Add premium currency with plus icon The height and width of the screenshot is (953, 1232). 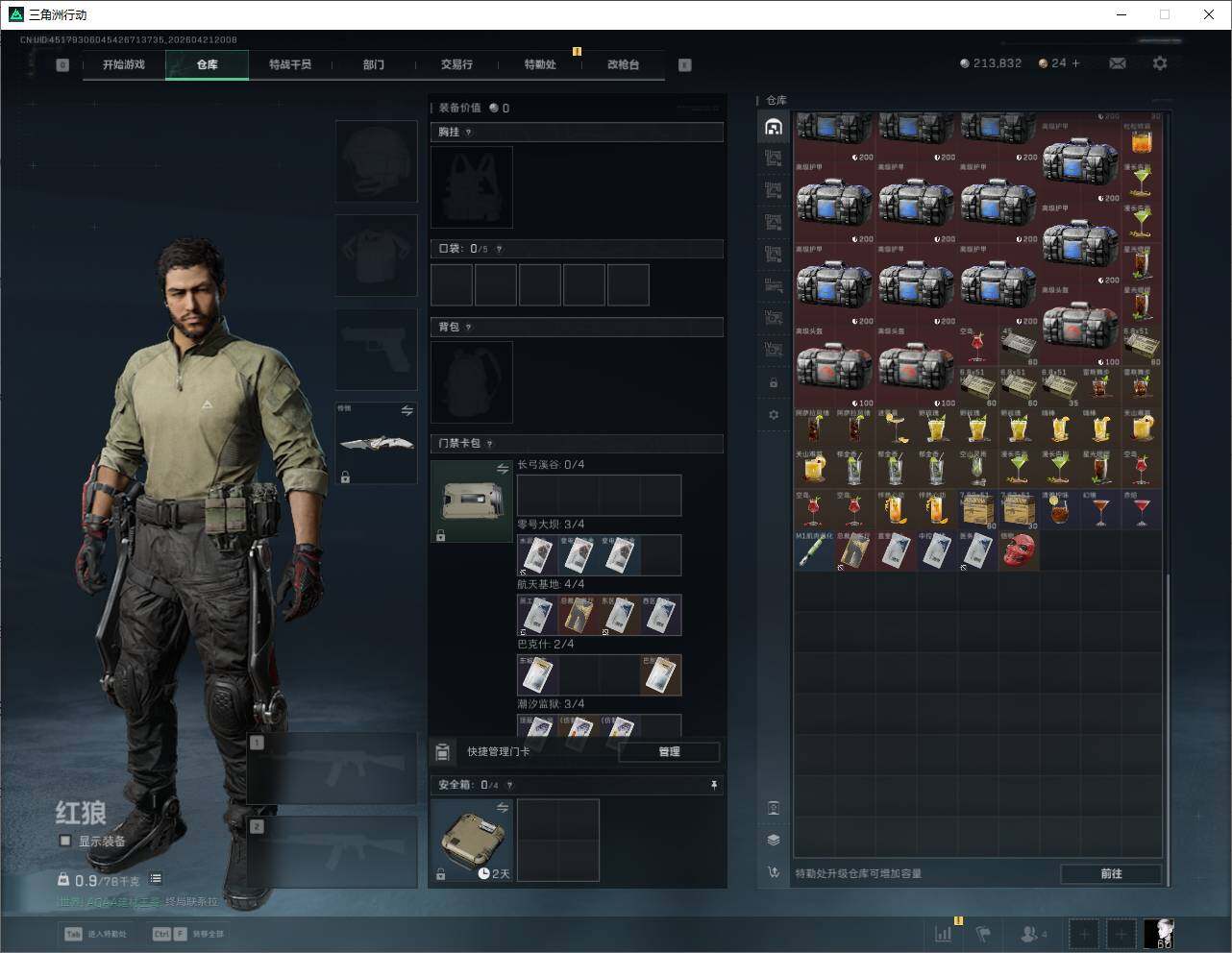pos(1076,63)
